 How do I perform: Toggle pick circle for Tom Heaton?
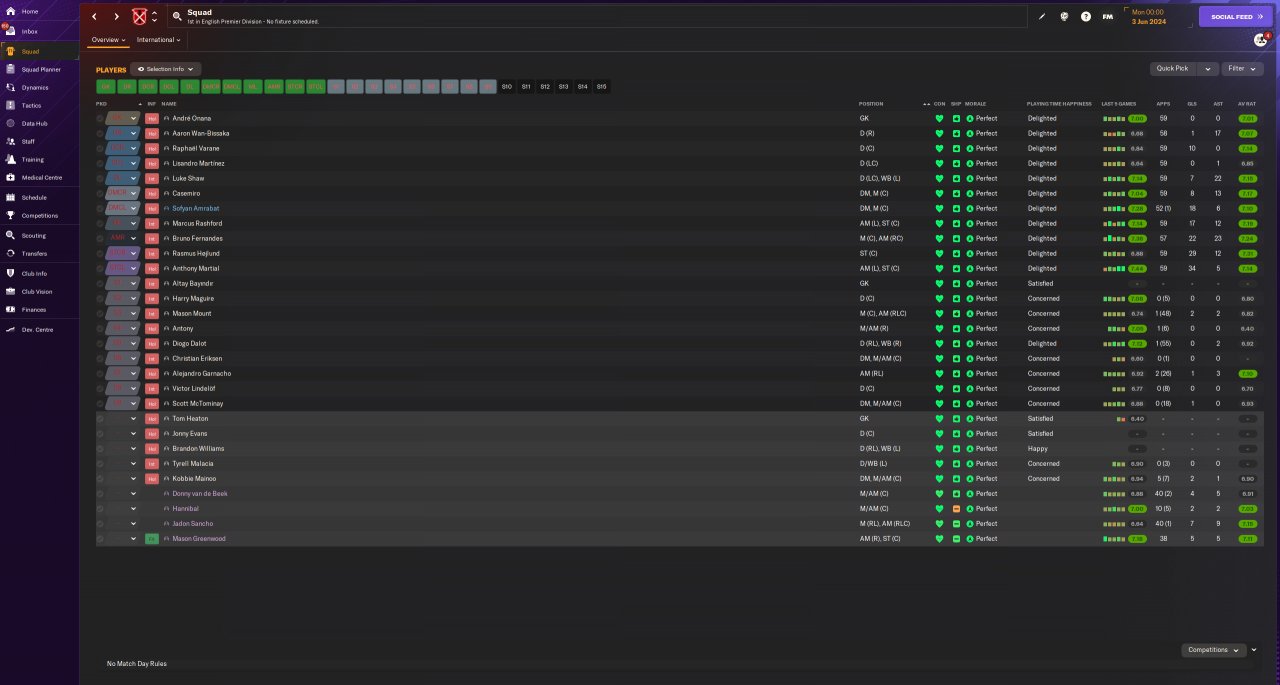coord(100,418)
